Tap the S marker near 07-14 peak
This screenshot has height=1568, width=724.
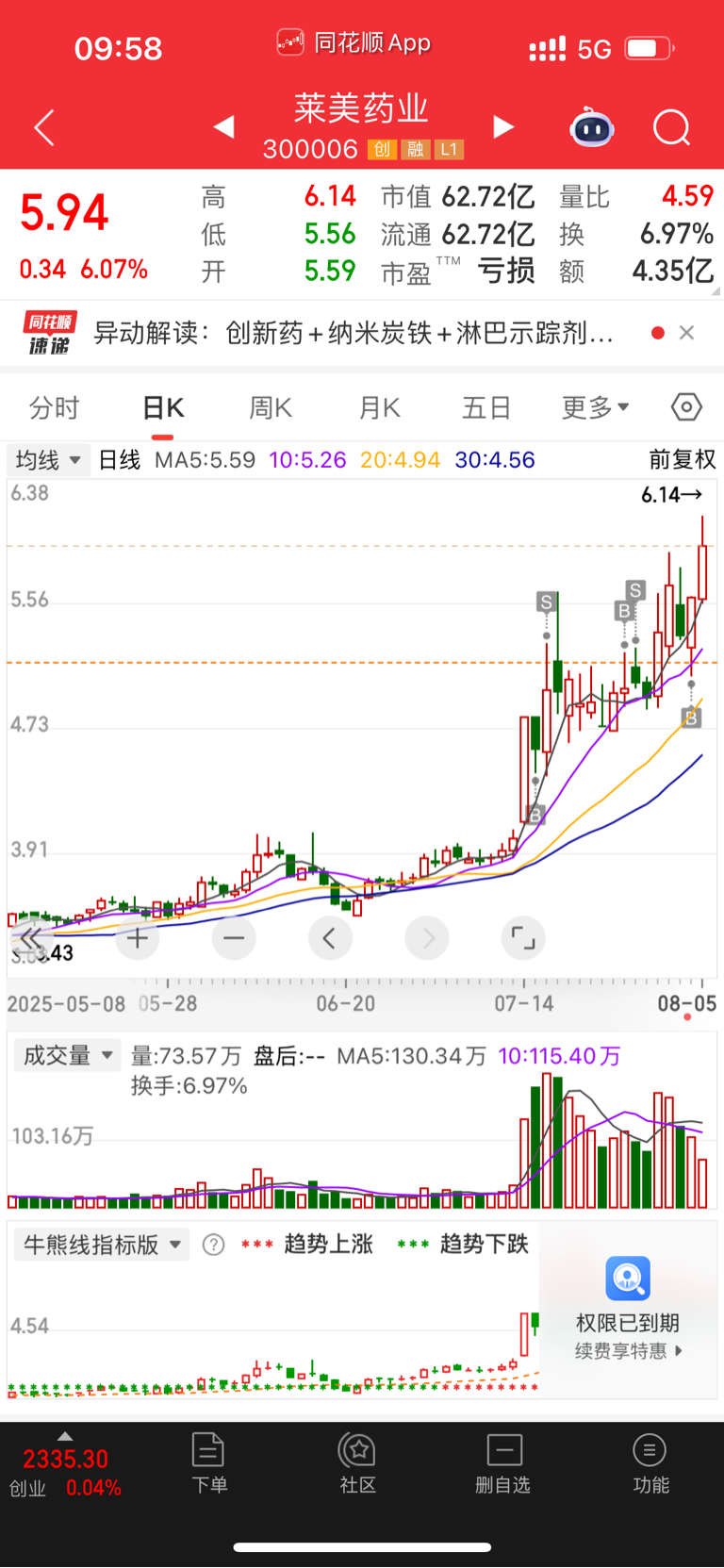tap(546, 602)
